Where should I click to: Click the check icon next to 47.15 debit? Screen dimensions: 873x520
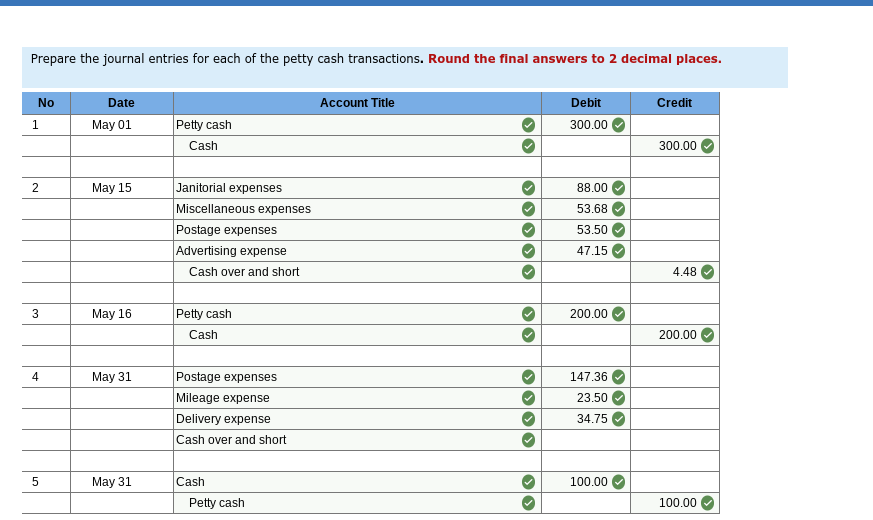(618, 251)
